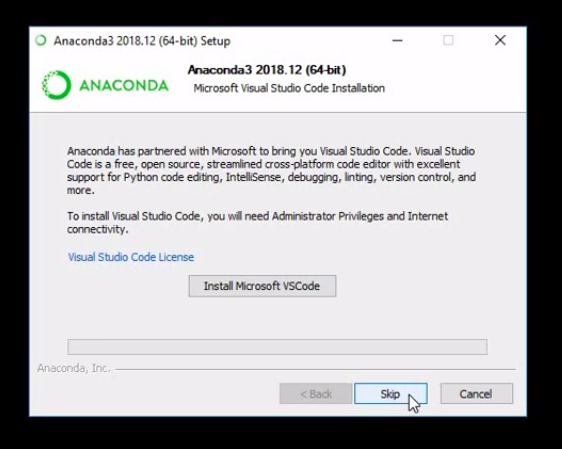Click the greyed-out maximize window icon
Screen dimensions: 562x449
[x=448, y=40]
